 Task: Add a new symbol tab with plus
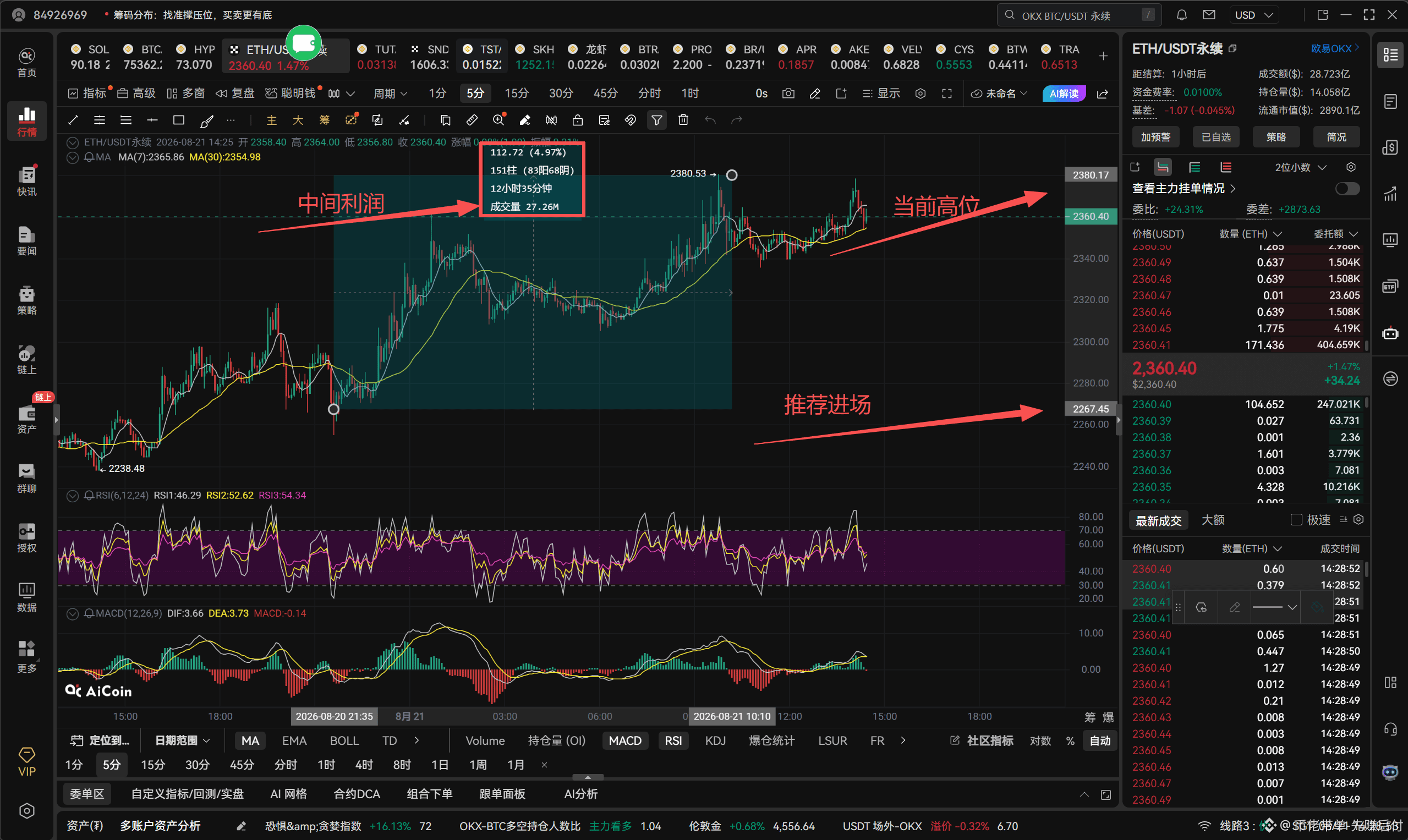pyautogui.click(x=1103, y=56)
